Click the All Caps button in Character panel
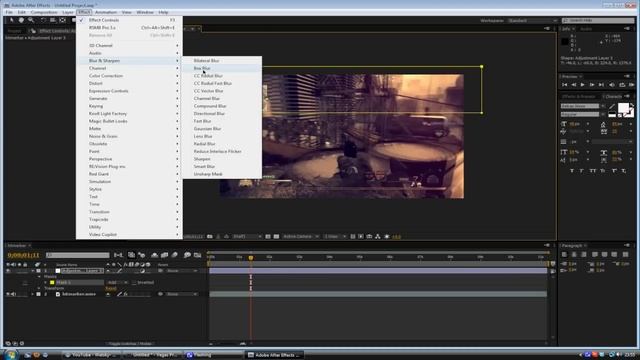Image resolution: width=640 pixels, height=360 pixels. (x=593, y=171)
